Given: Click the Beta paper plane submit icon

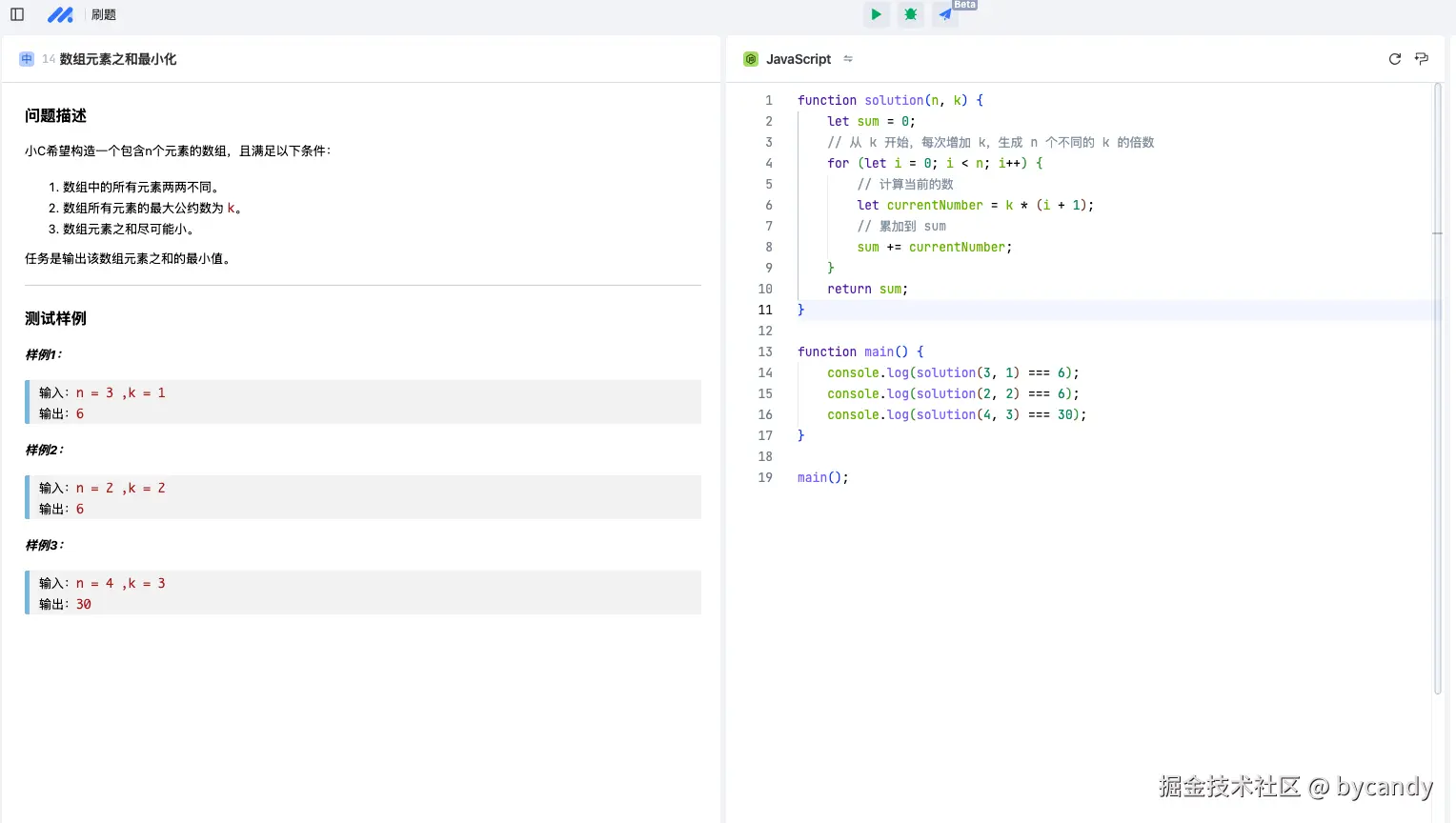Looking at the screenshot, I should [945, 14].
